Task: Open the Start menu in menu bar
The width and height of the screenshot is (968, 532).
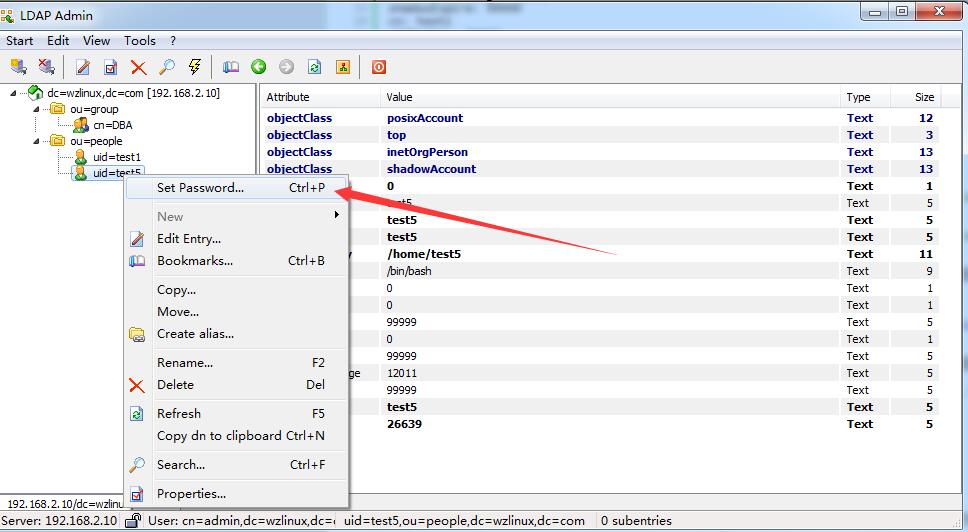Action: (19, 41)
